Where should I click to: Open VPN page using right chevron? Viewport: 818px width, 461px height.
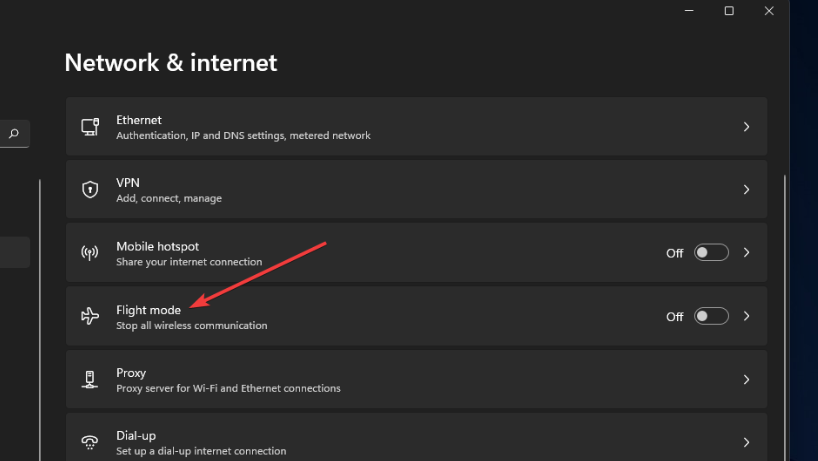pyautogui.click(x=747, y=189)
